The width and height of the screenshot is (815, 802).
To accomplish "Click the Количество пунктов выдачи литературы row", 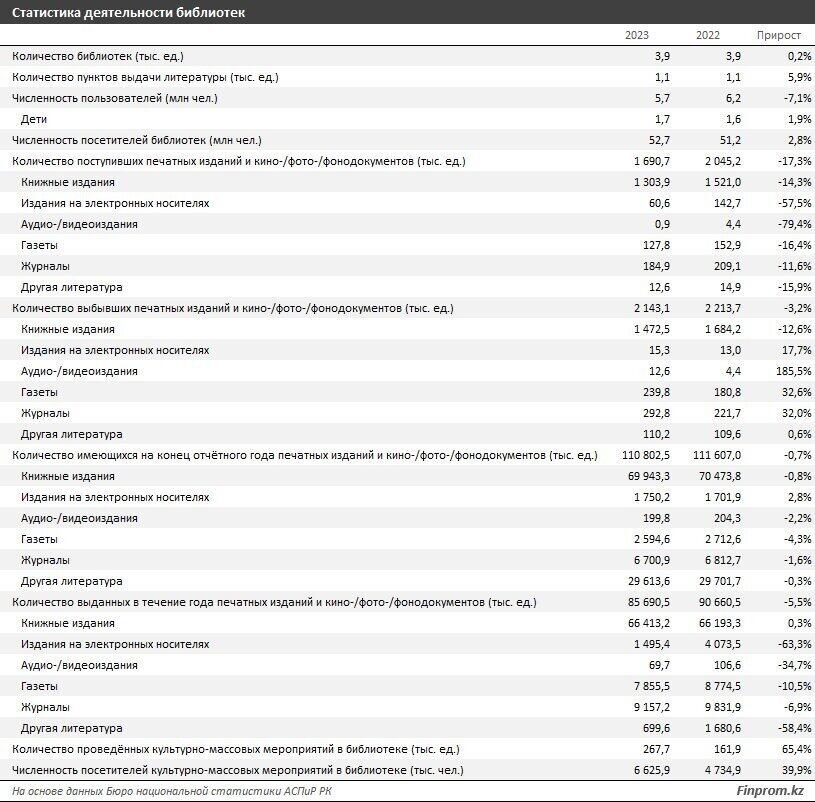I will [145, 77].
